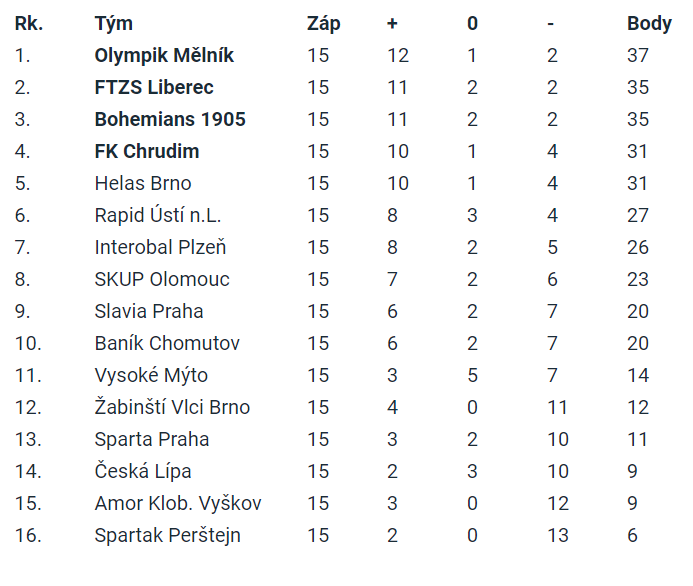This screenshot has height=586, width=693.
Task: Select the Helas Brno team name
Action: click(143, 183)
